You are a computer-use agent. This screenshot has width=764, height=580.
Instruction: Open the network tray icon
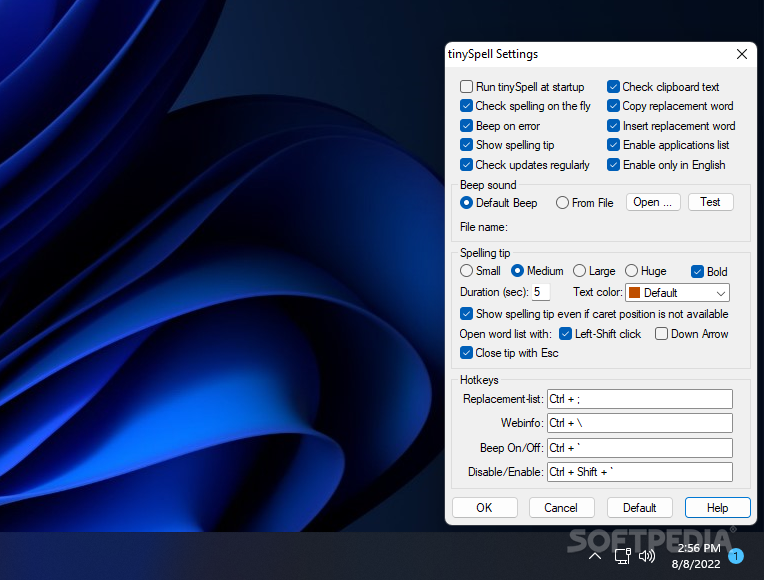(622, 556)
